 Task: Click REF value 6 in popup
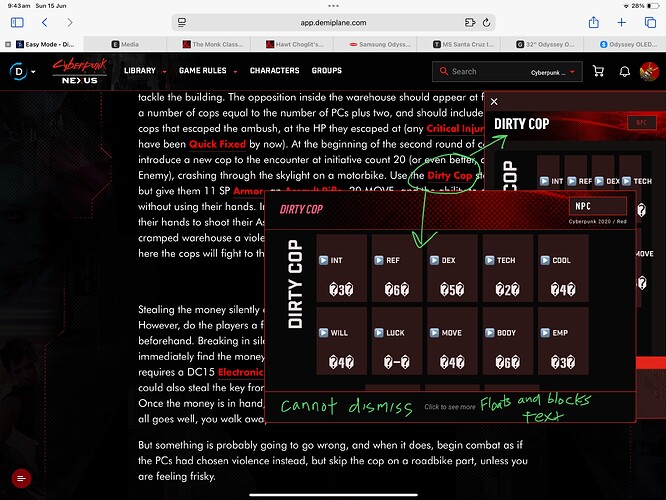tap(397, 290)
